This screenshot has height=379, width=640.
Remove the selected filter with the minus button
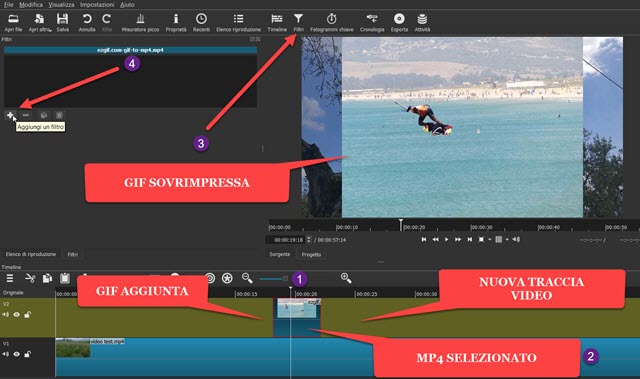pos(26,115)
